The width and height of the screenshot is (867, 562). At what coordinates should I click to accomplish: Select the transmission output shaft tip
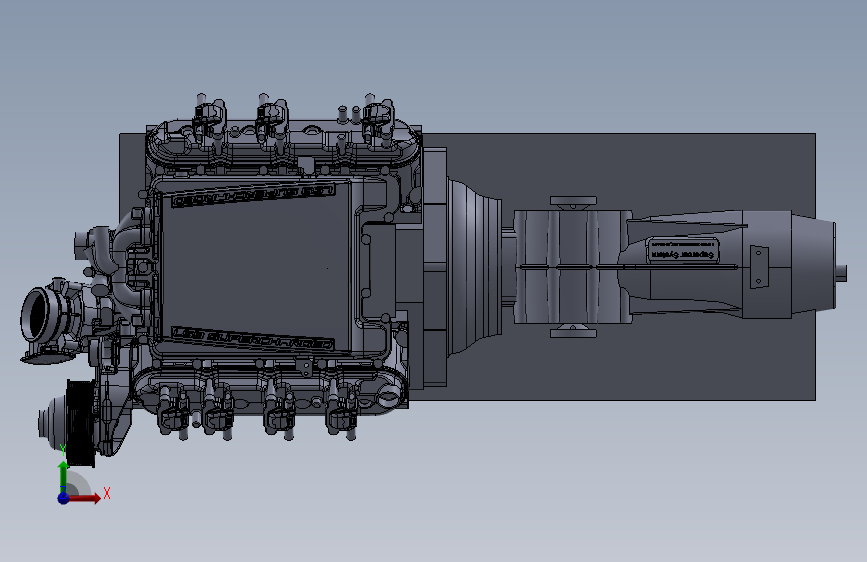click(x=842, y=272)
